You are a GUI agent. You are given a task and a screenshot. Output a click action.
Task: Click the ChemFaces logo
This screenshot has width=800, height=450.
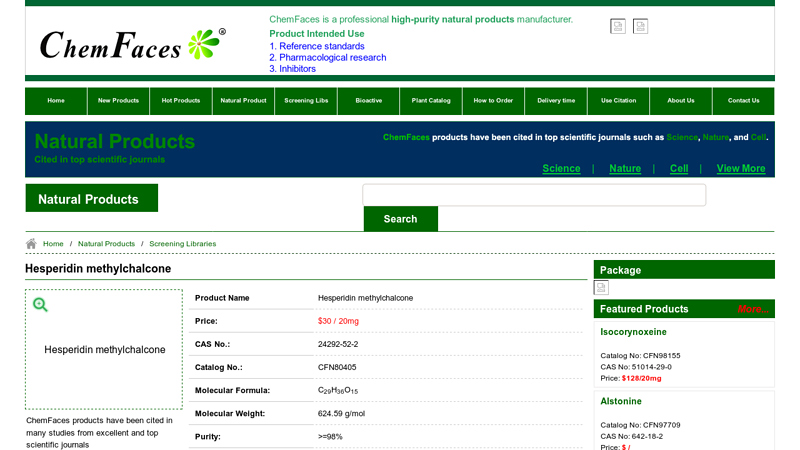pos(132,45)
